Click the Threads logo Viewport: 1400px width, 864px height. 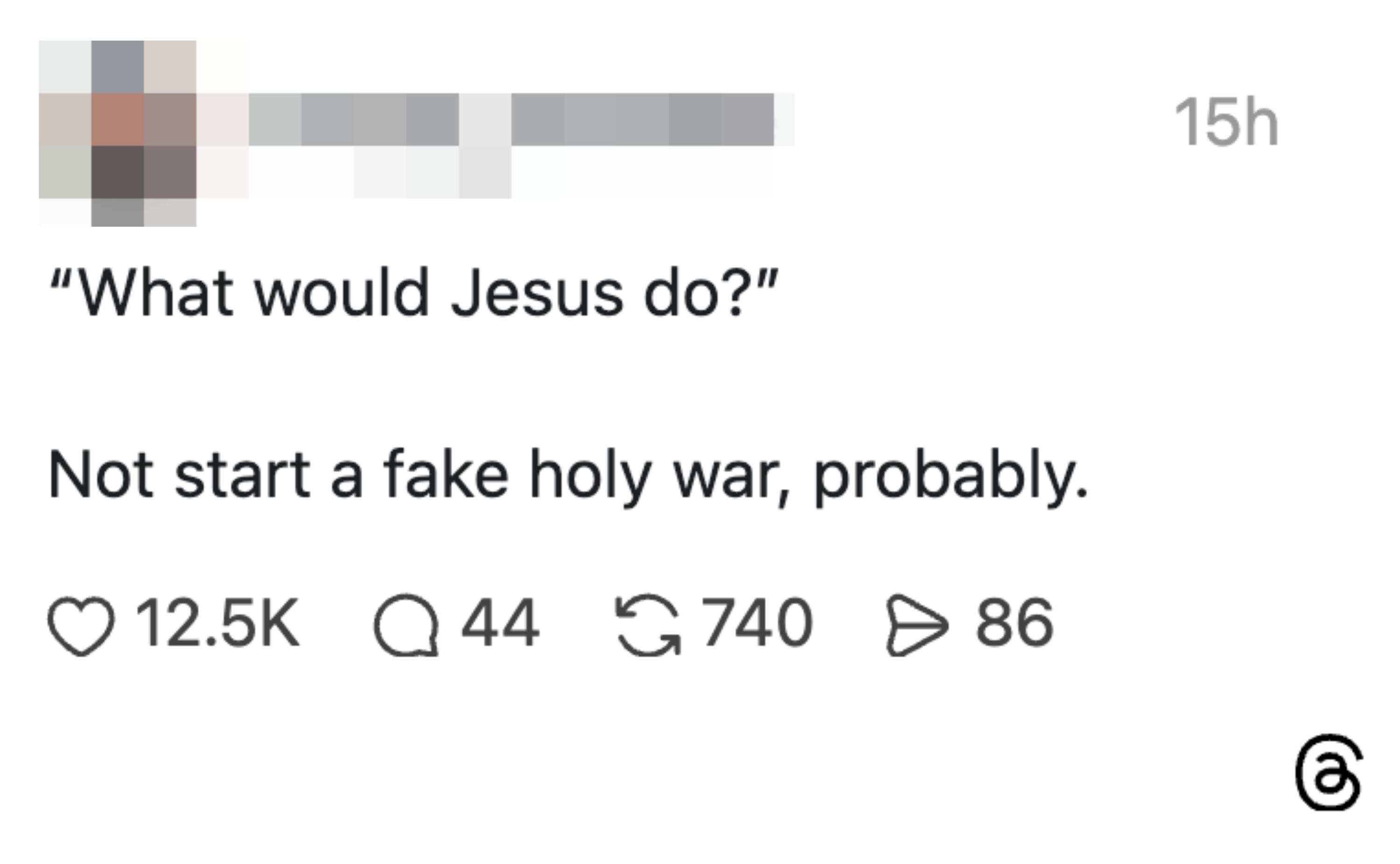pos(1329,773)
